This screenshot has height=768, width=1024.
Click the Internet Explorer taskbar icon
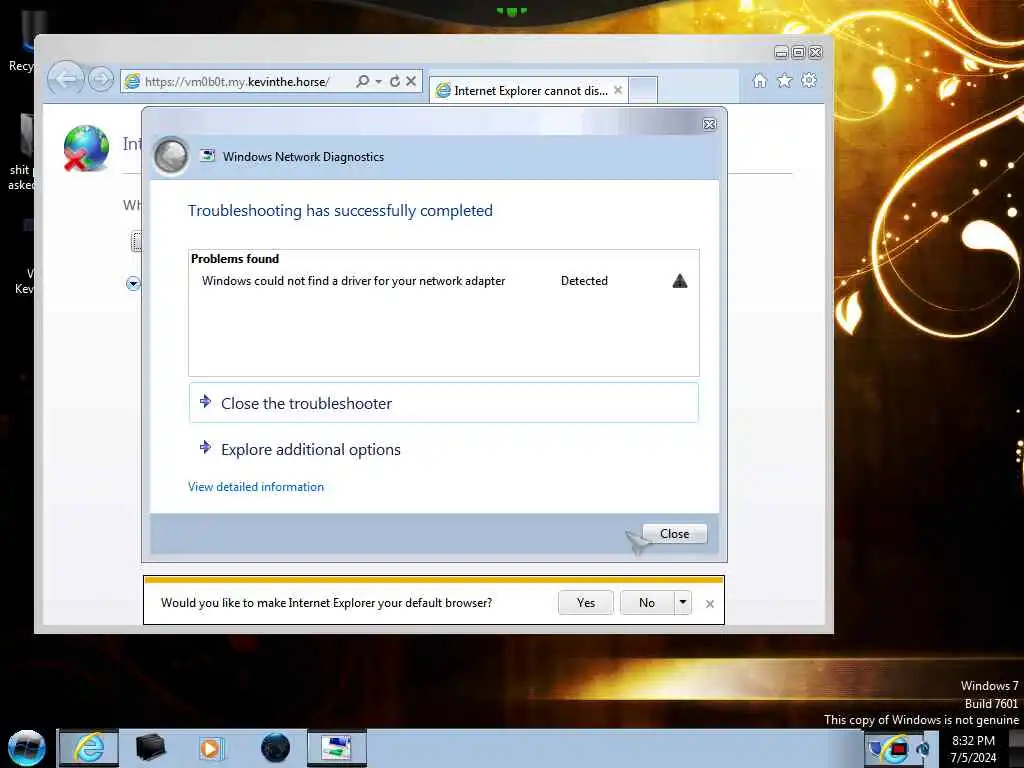89,748
